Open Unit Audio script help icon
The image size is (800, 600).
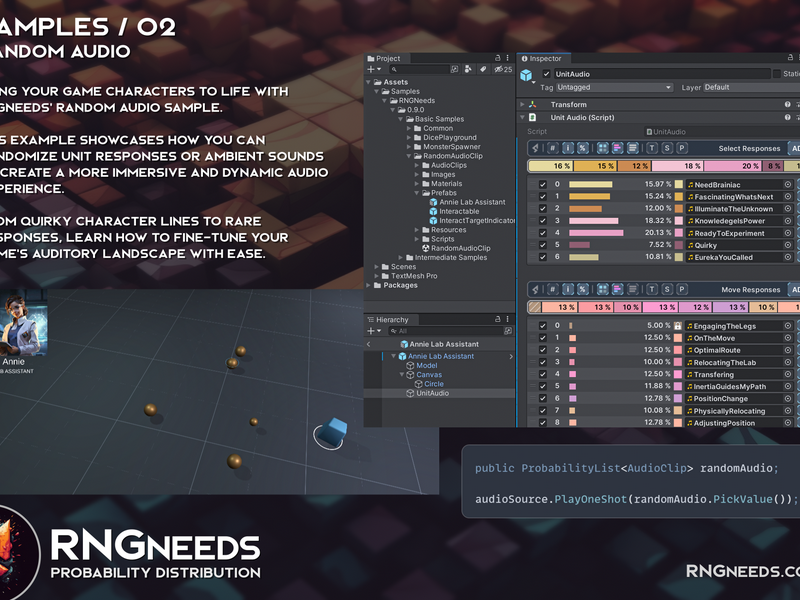tap(788, 117)
